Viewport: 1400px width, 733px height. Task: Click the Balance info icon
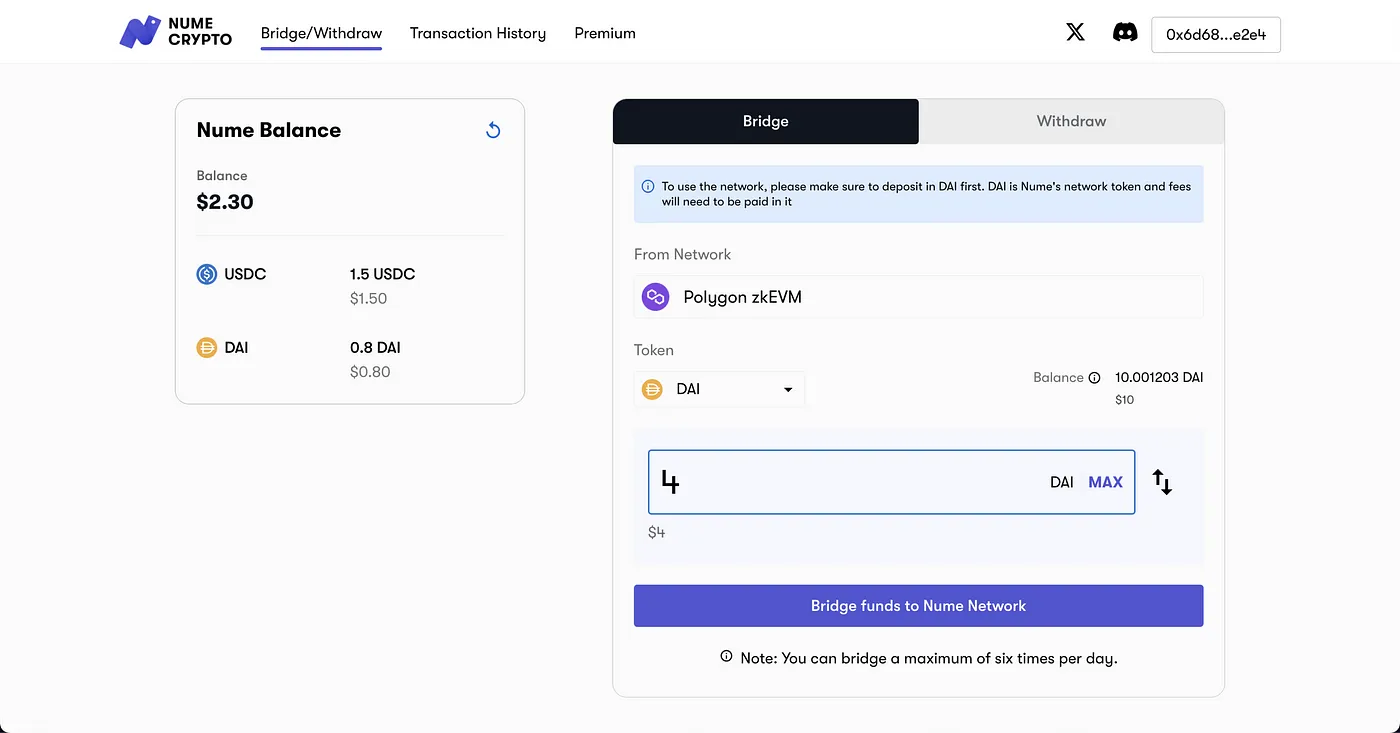point(1094,378)
